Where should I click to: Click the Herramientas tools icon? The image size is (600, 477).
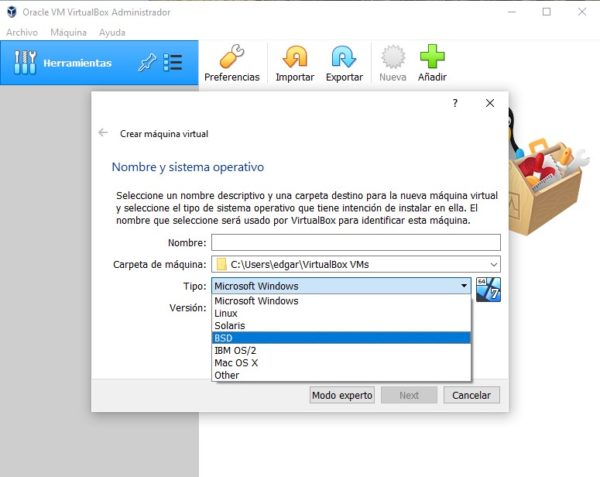point(25,62)
